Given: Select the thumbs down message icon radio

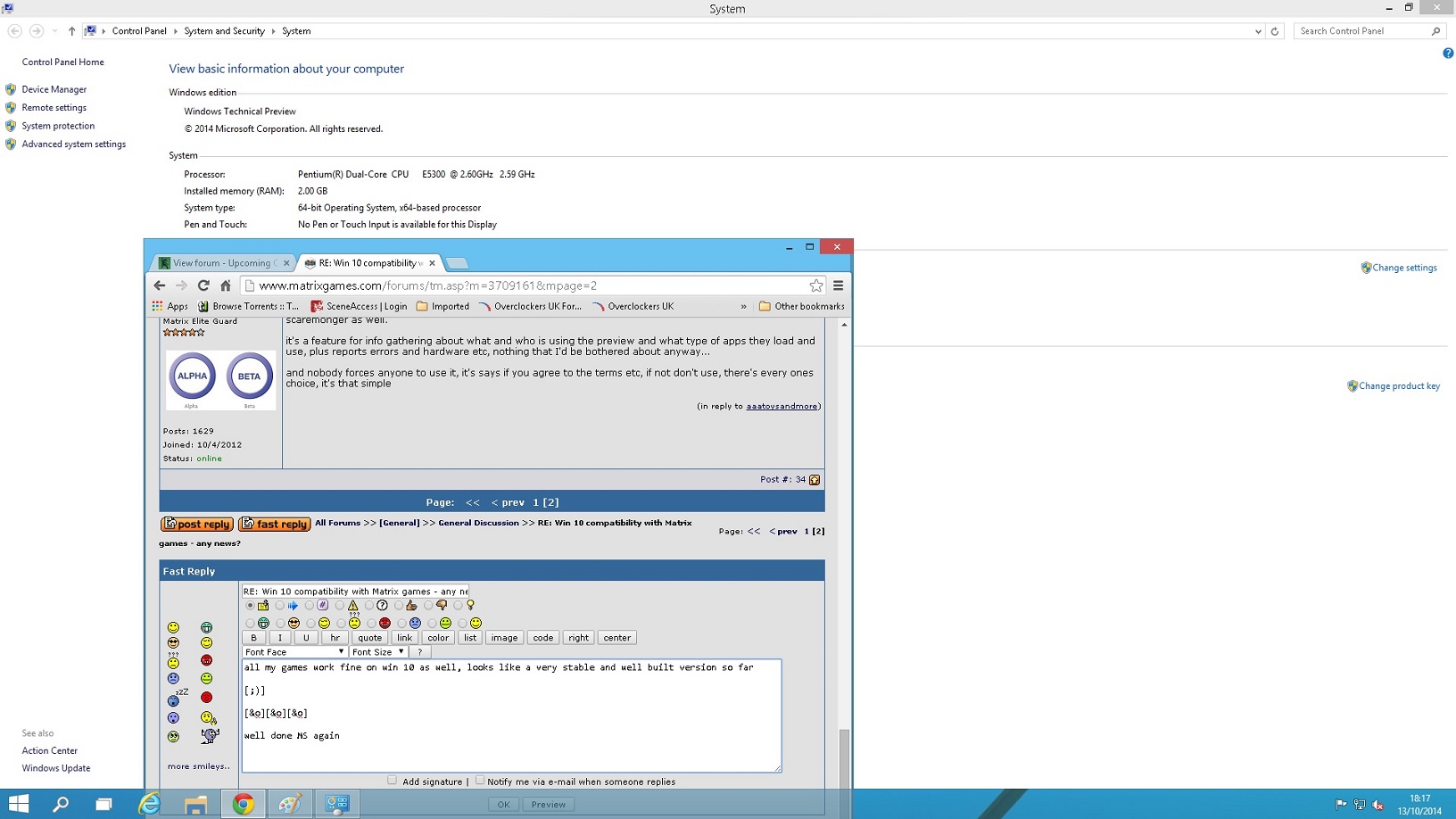Looking at the screenshot, I should pyautogui.click(x=428, y=606).
